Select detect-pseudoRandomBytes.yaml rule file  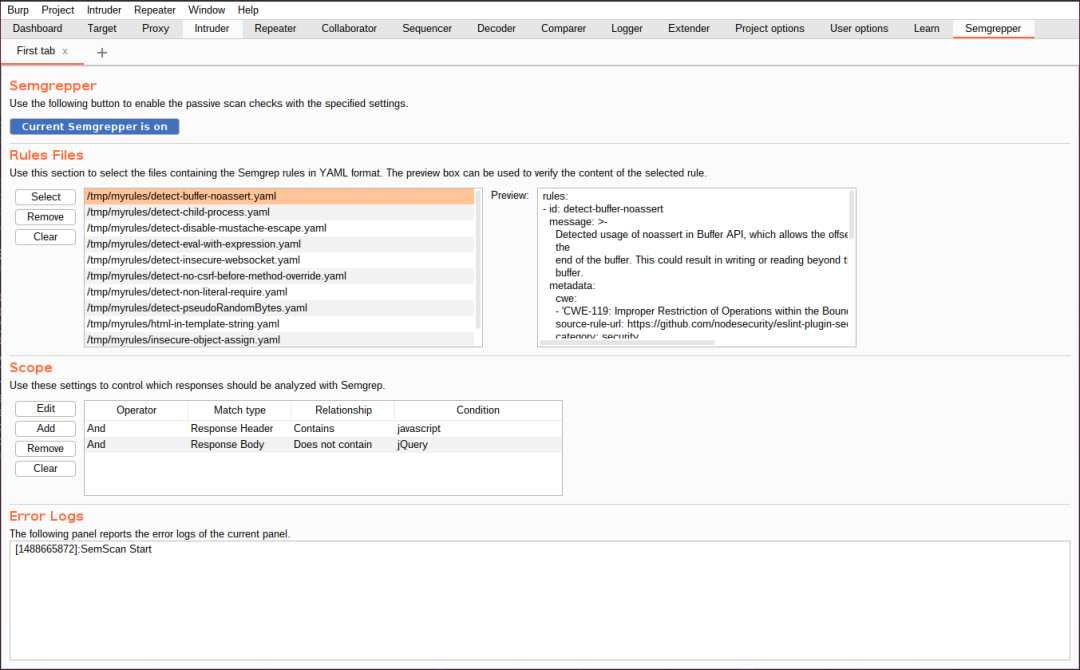279,308
